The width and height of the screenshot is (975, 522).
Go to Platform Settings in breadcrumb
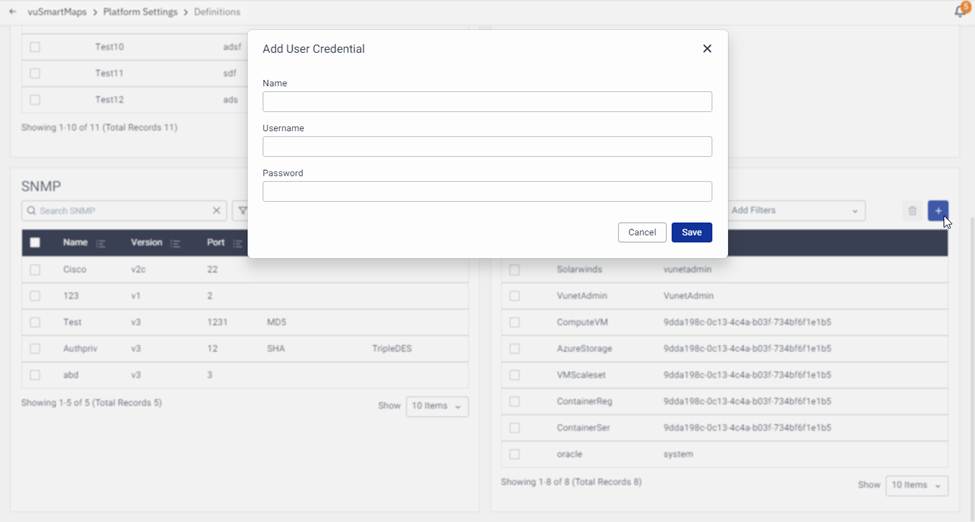point(140,12)
